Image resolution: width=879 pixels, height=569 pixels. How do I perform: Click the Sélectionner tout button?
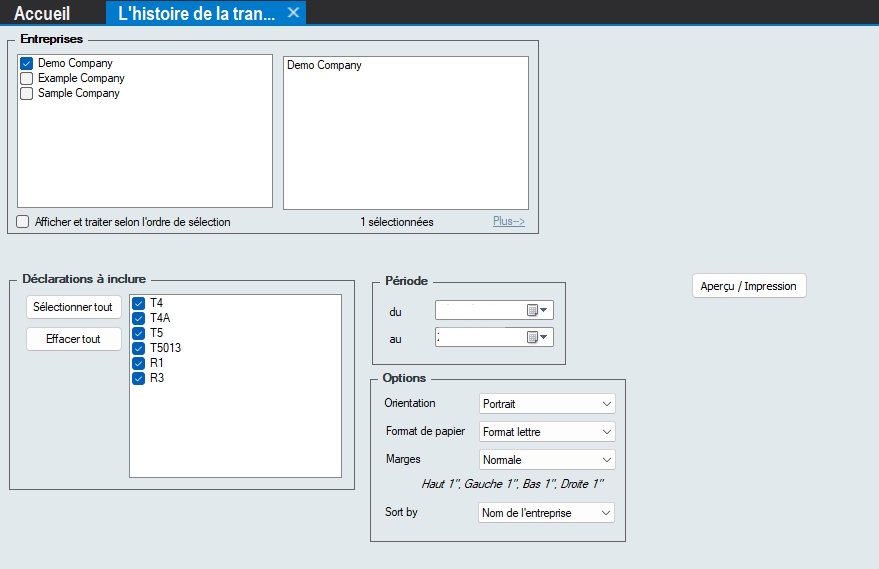pos(72,307)
